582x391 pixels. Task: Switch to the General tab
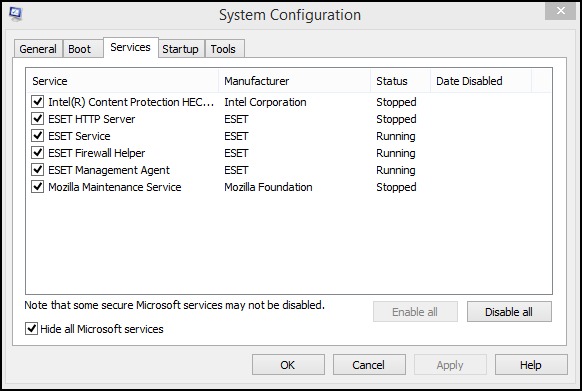(38, 49)
